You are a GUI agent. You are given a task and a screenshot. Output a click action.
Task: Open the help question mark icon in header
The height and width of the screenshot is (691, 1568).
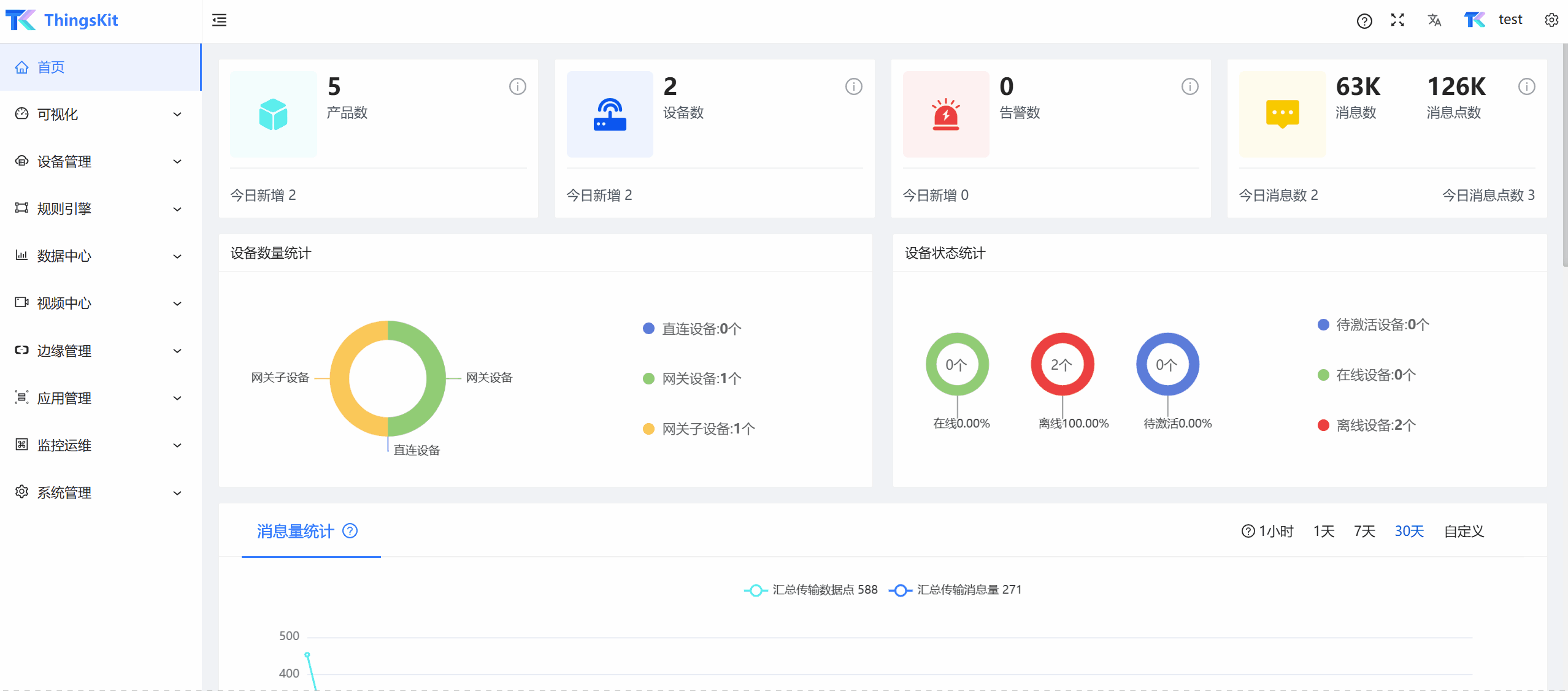pyautogui.click(x=1364, y=21)
